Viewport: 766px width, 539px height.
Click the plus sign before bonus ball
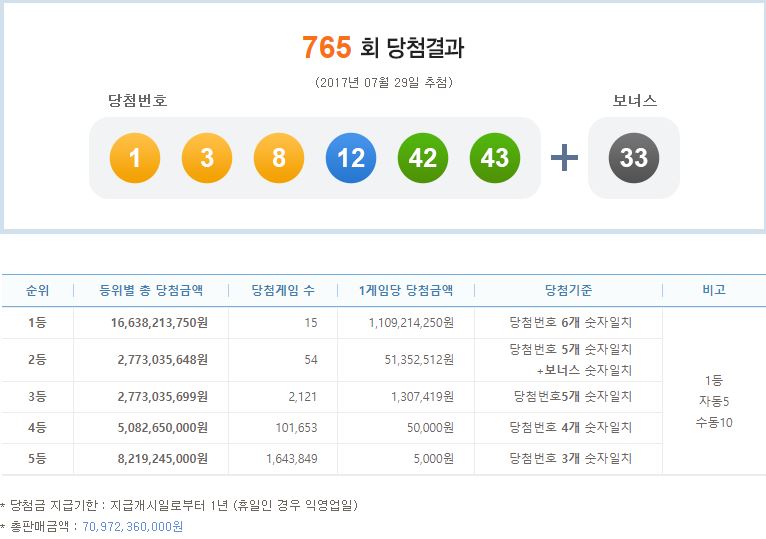click(x=564, y=157)
